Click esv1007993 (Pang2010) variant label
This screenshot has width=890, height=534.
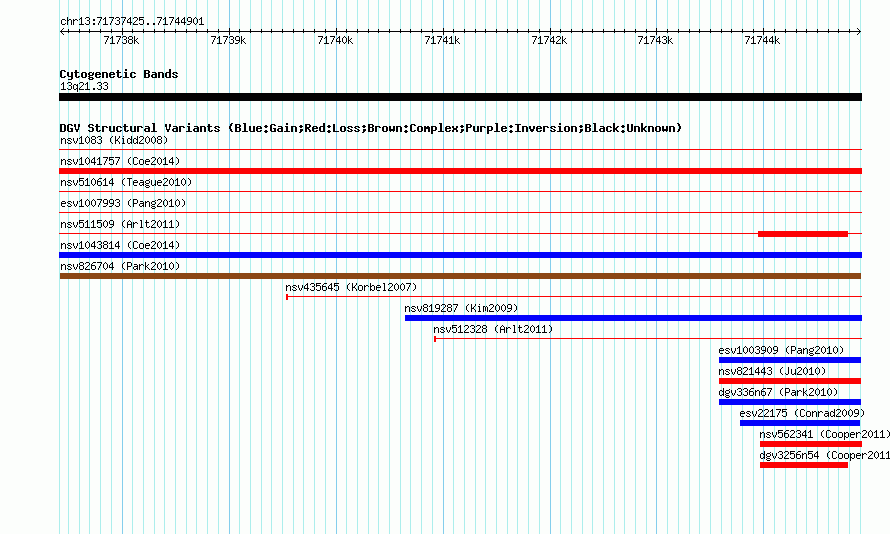pyautogui.click(x=123, y=203)
